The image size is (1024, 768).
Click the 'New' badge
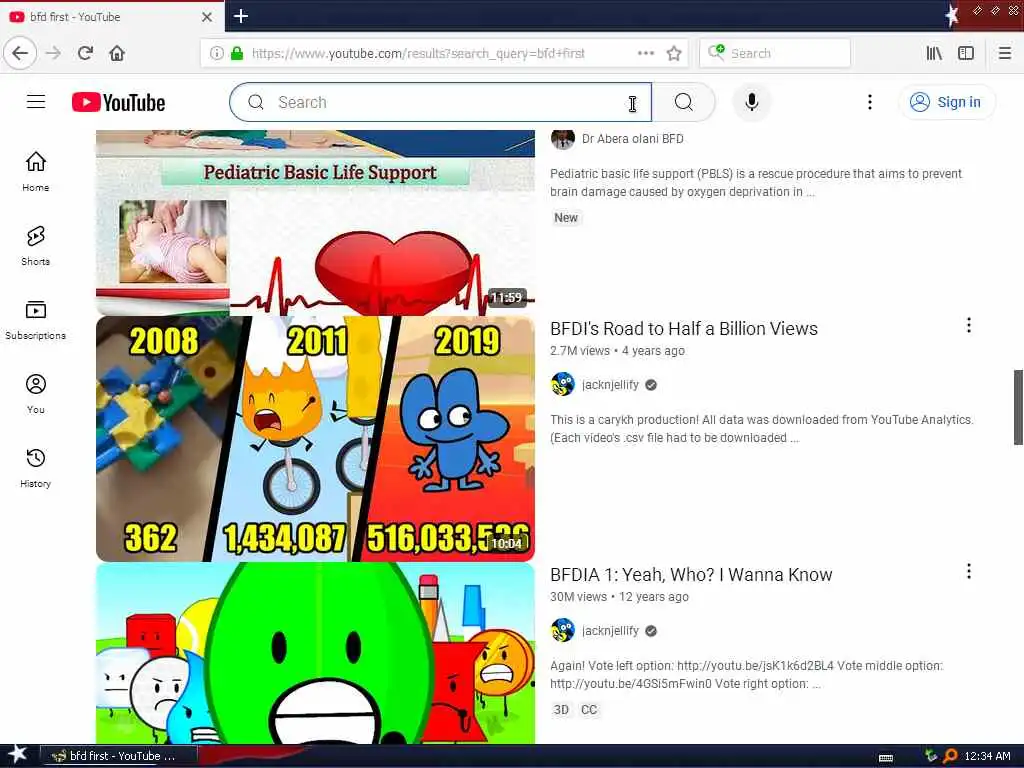566,217
